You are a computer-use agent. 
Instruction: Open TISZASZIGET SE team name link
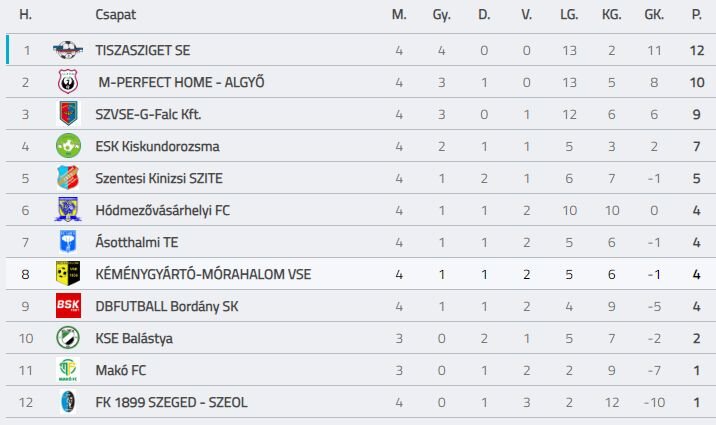[142, 50]
